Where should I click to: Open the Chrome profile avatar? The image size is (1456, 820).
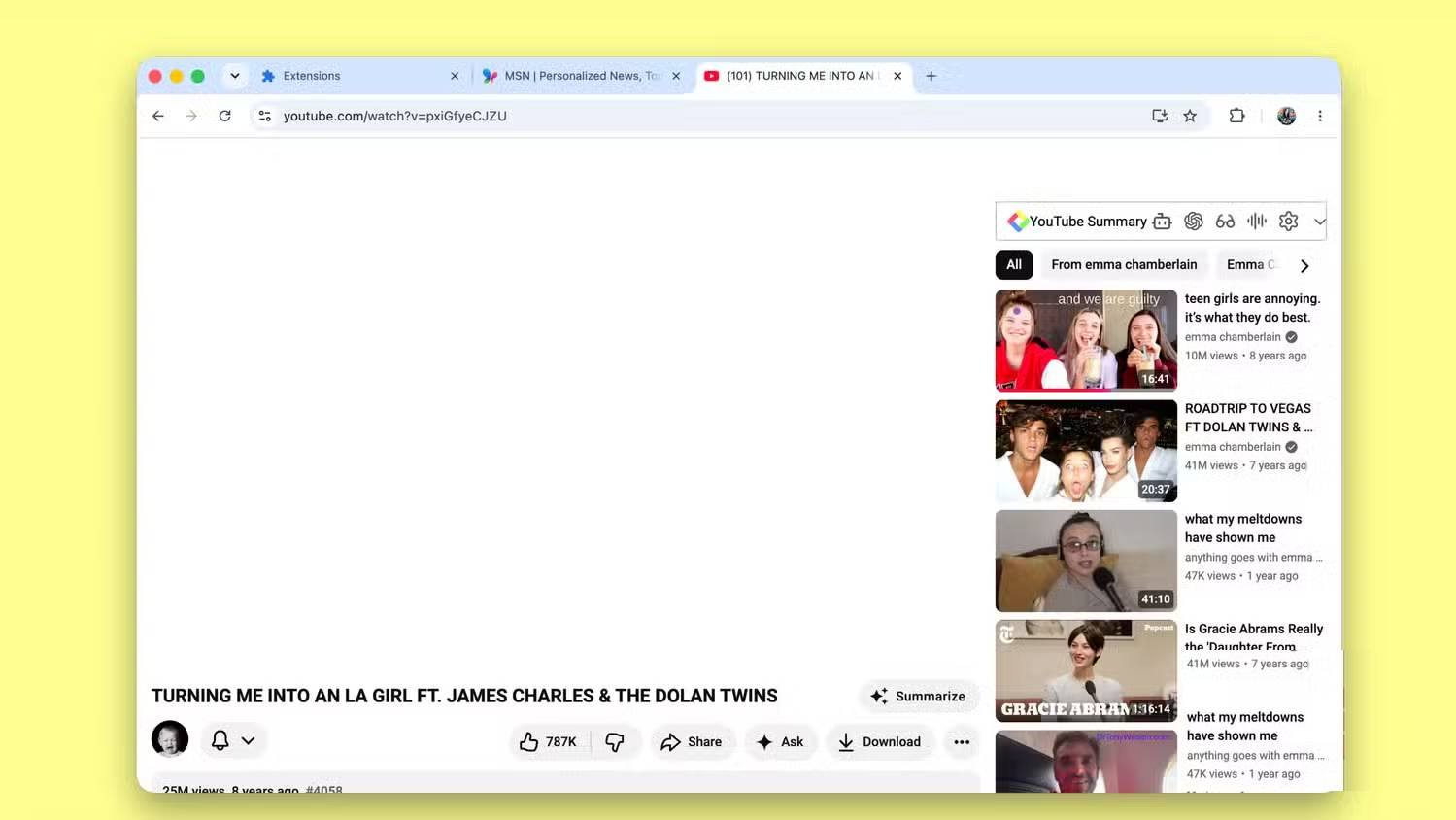[1287, 116]
